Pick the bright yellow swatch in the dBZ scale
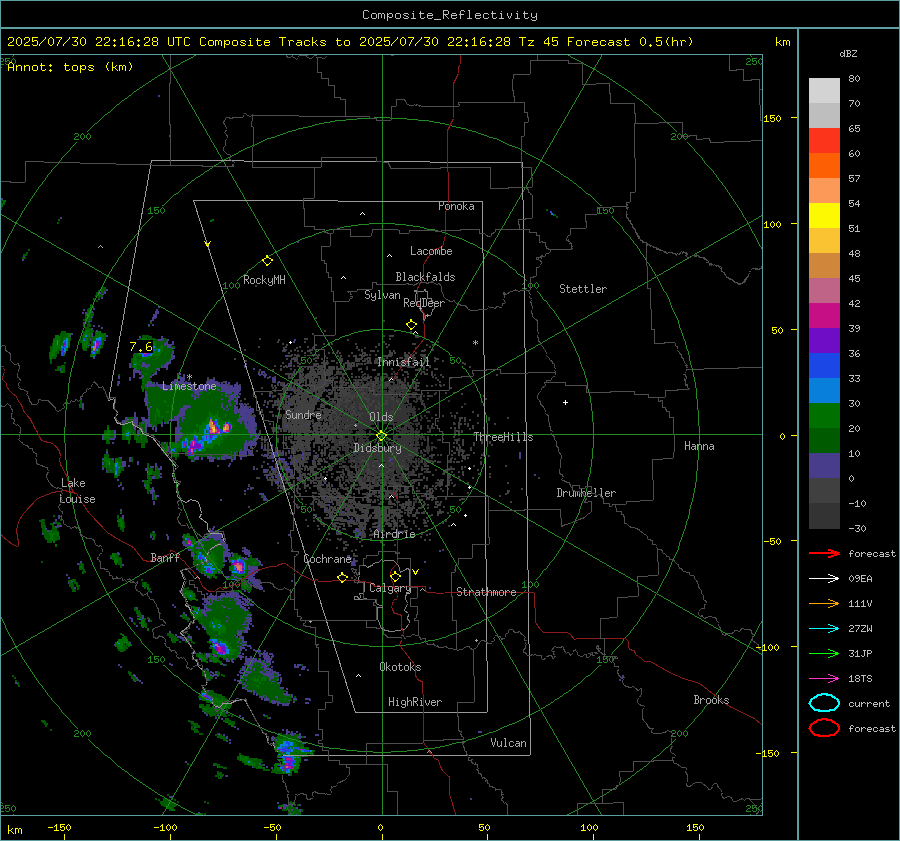The width and height of the screenshot is (900, 841). (x=824, y=215)
